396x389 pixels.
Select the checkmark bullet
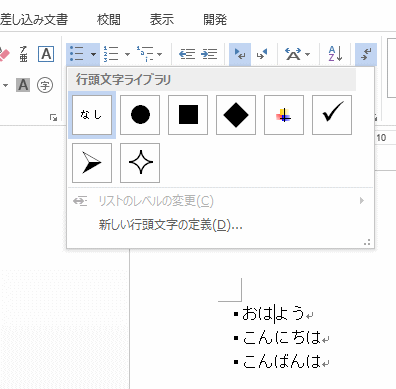click(332, 115)
